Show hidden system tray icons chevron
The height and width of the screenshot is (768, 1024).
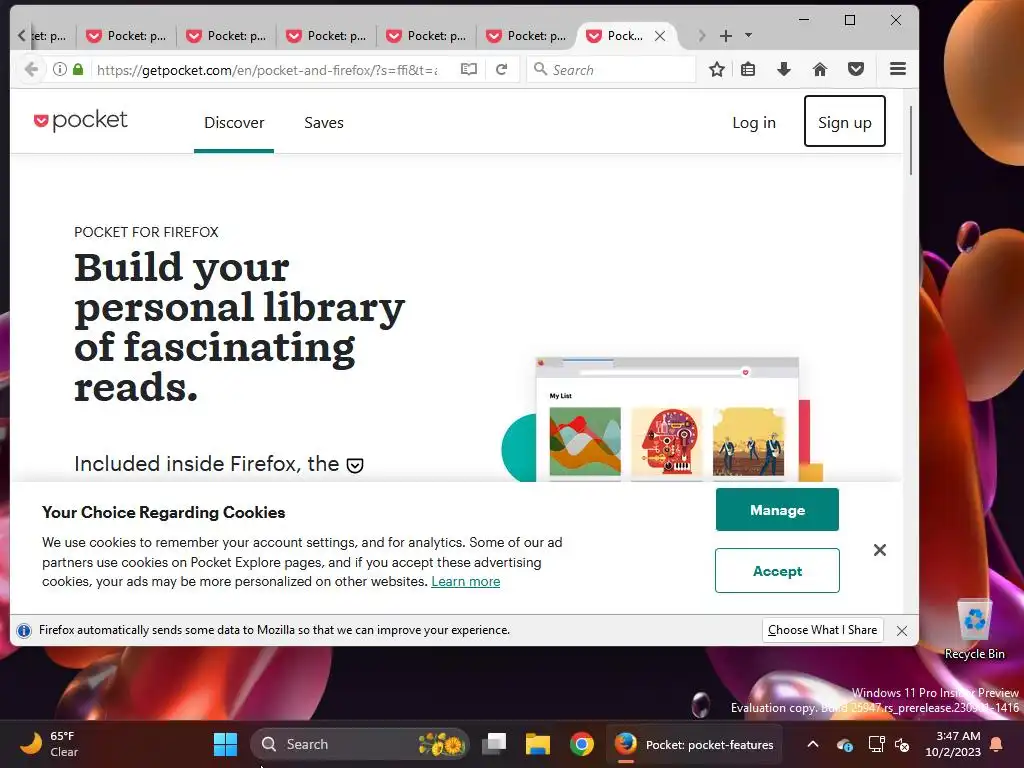[813, 744]
